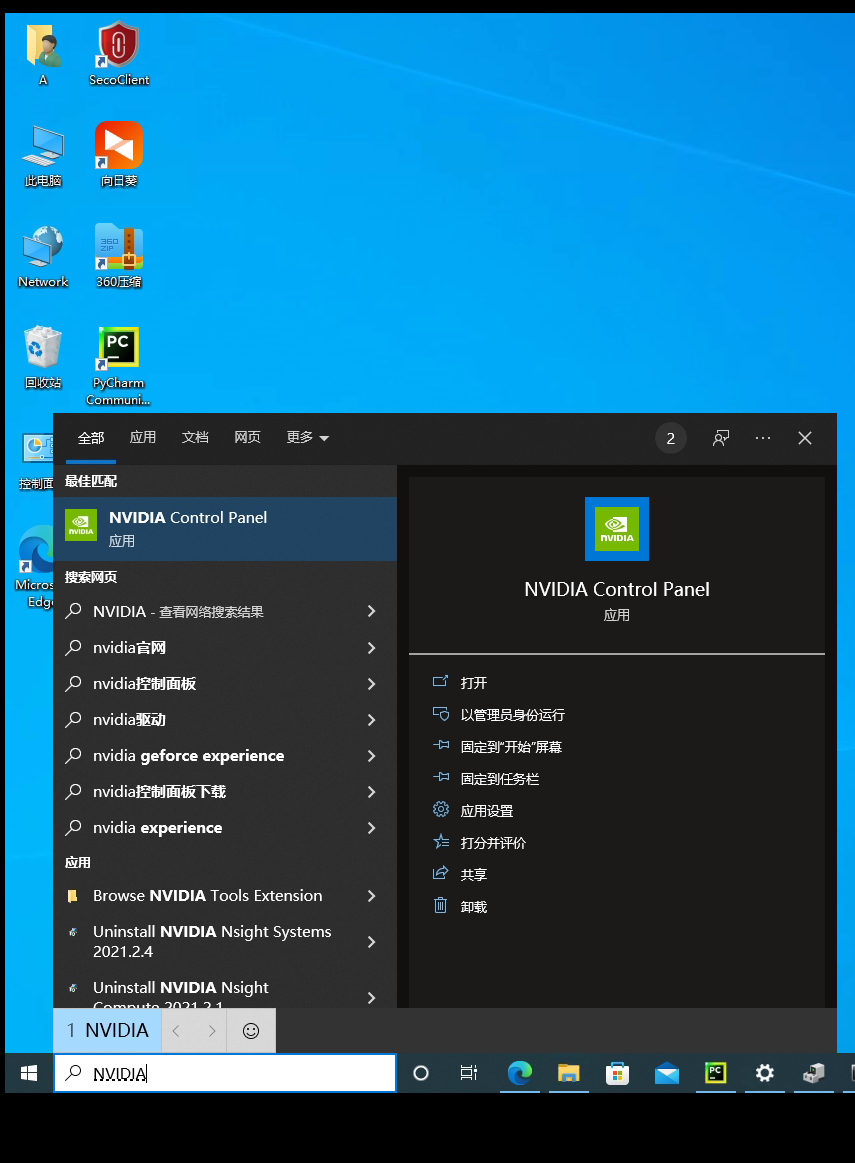Expand the nvidia控制面板下载 suggestion arrow
This screenshot has height=1163, width=855.
coord(372,791)
